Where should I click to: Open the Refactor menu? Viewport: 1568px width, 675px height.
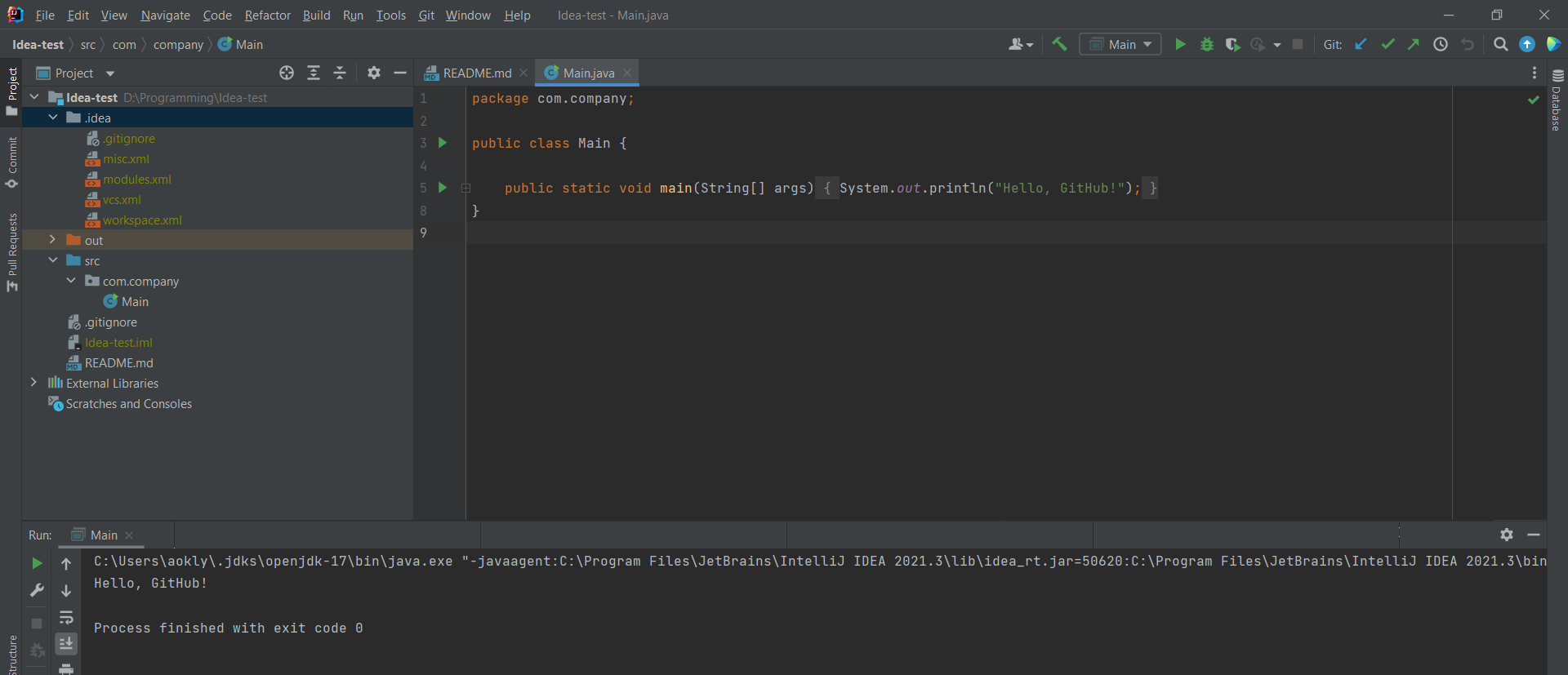[x=267, y=15]
